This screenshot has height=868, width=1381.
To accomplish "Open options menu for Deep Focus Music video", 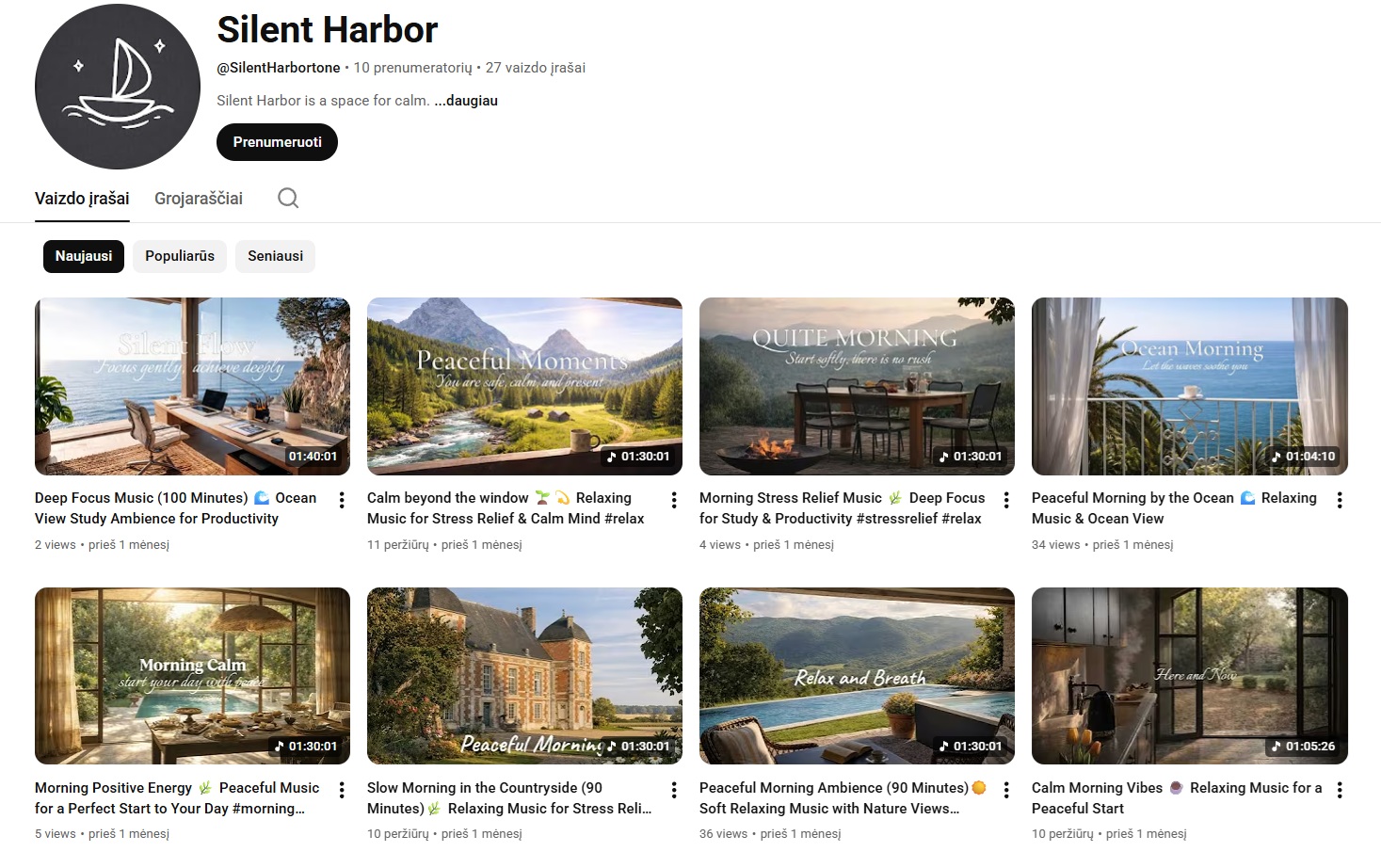I will pos(342,500).
